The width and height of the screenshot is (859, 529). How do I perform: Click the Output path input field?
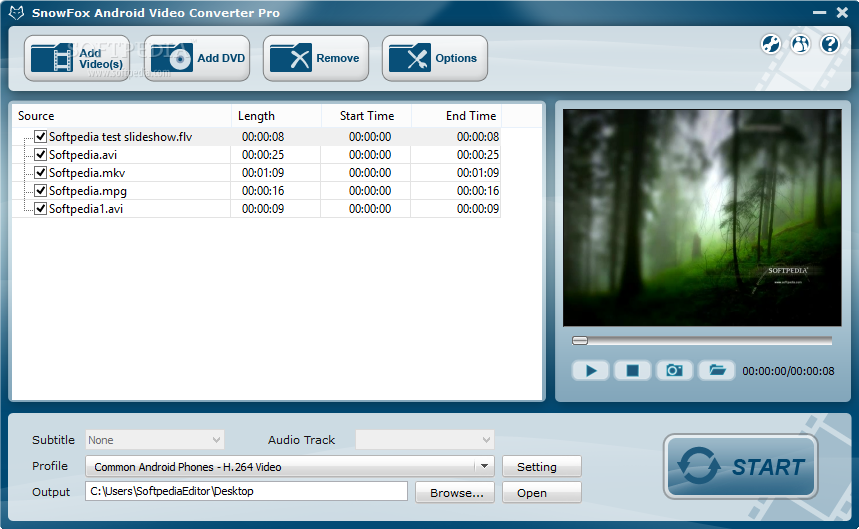click(246, 491)
